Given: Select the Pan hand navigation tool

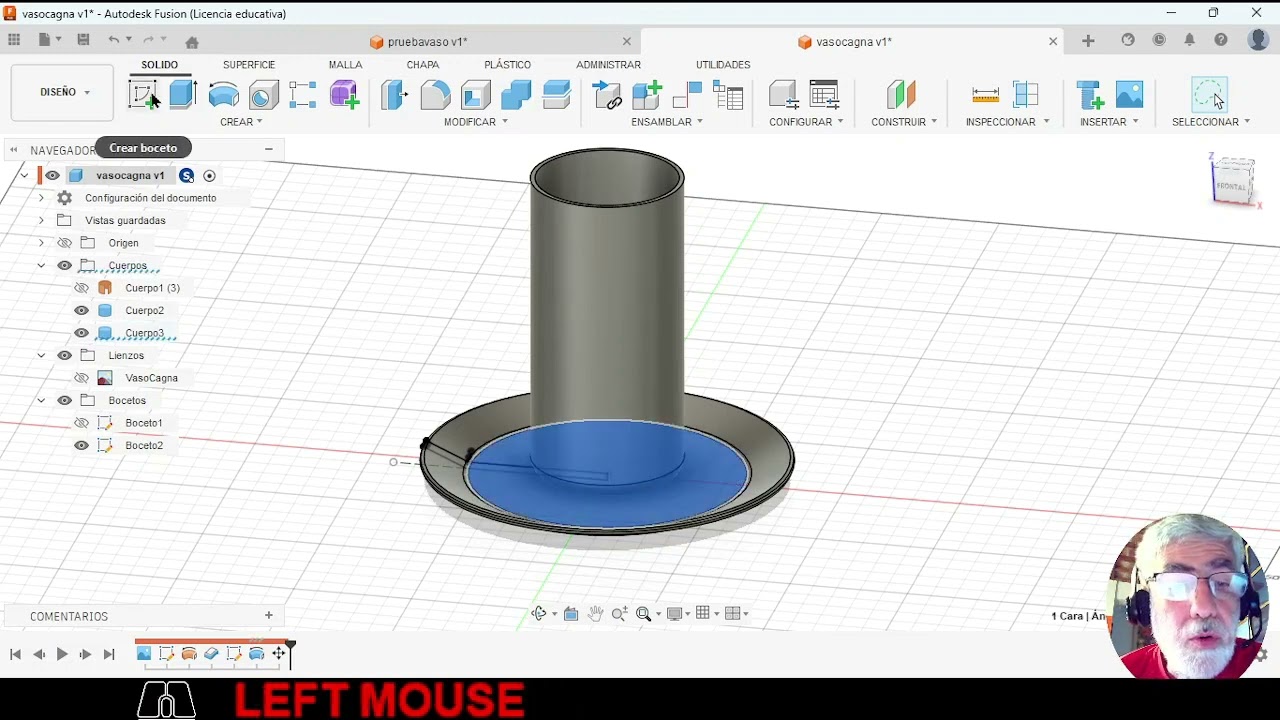Looking at the screenshot, I should tap(596, 614).
